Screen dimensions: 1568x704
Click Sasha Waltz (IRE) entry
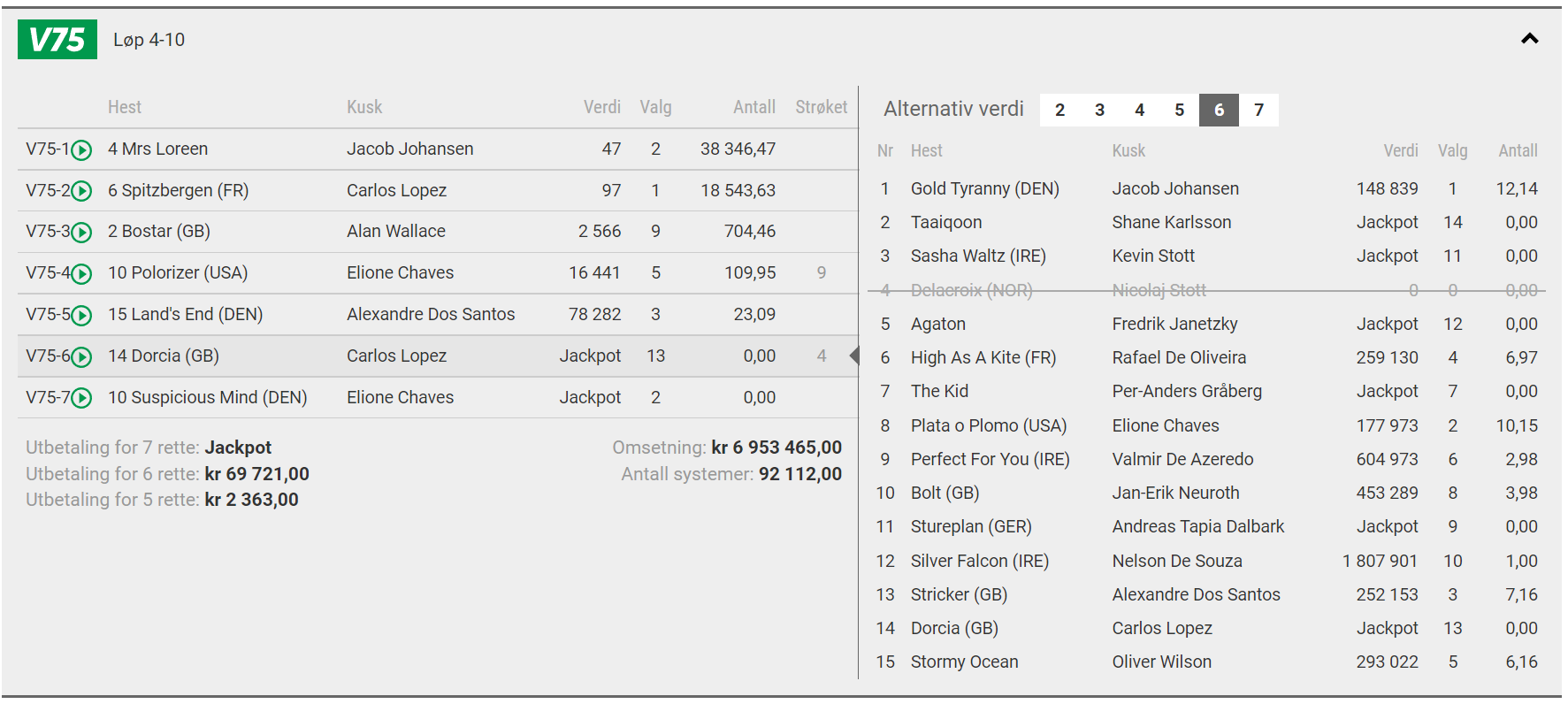[978, 256]
